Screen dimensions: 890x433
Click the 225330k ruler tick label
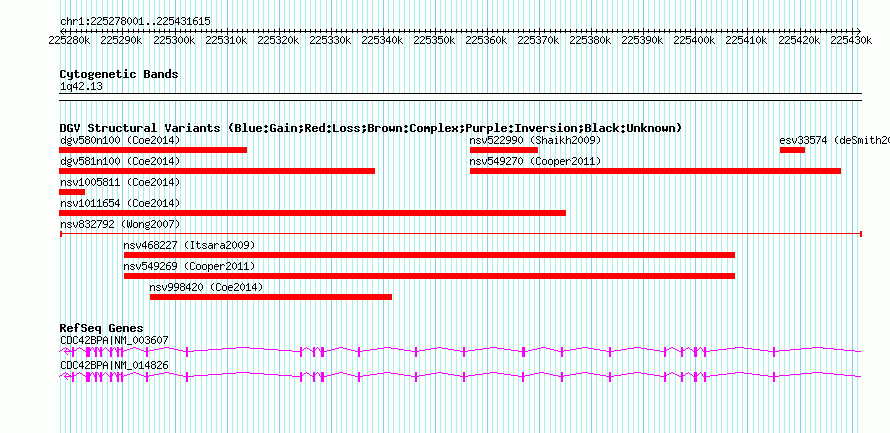[x=330, y=40]
